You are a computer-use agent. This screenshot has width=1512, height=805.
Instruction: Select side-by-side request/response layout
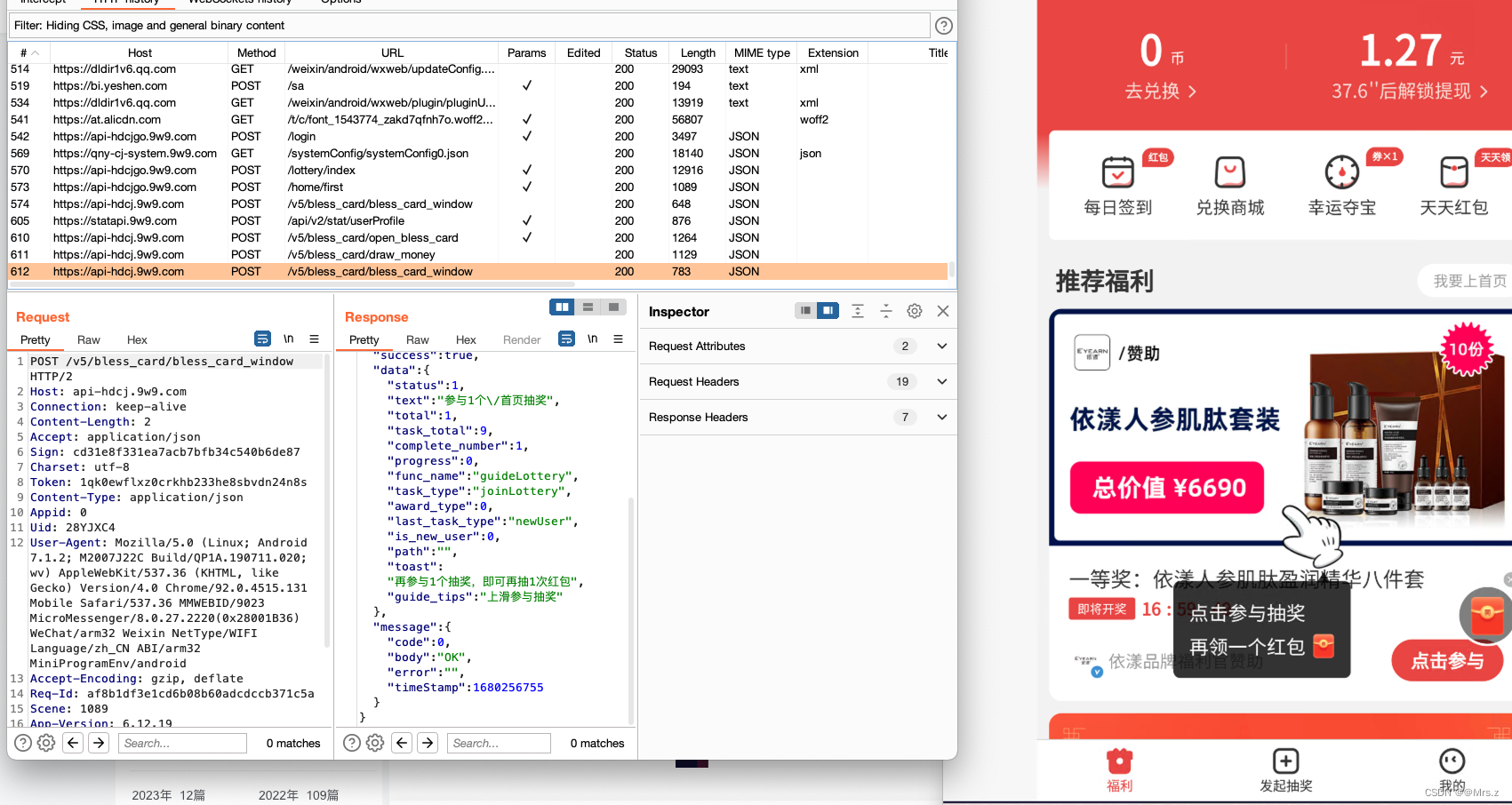click(562, 307)
